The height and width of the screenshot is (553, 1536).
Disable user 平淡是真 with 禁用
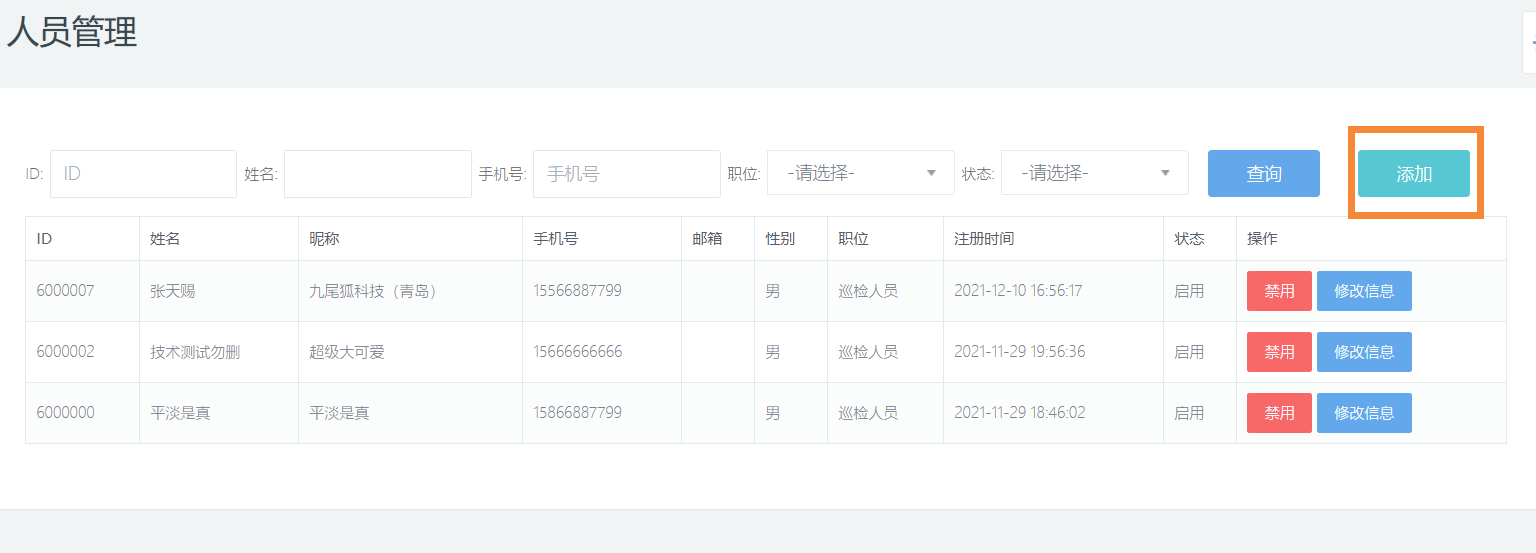click(x=1279, y=413)
